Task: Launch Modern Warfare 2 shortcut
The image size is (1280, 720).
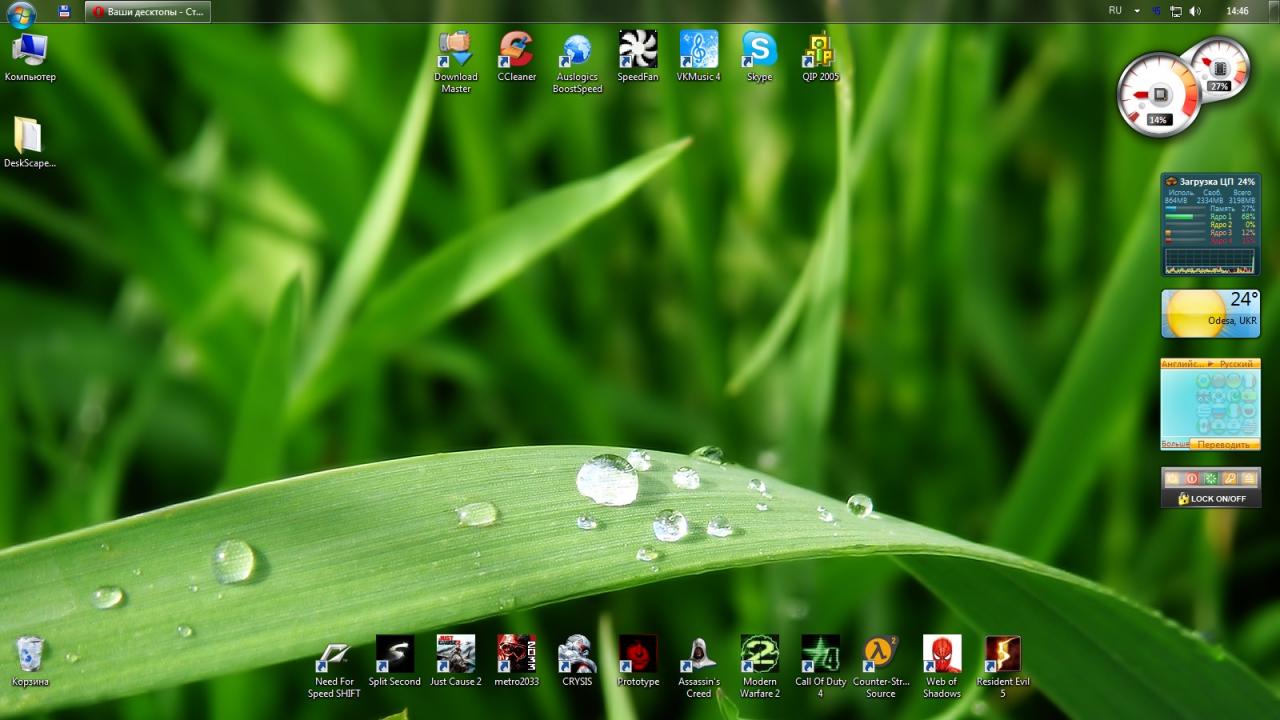Action: click(760, 667)
